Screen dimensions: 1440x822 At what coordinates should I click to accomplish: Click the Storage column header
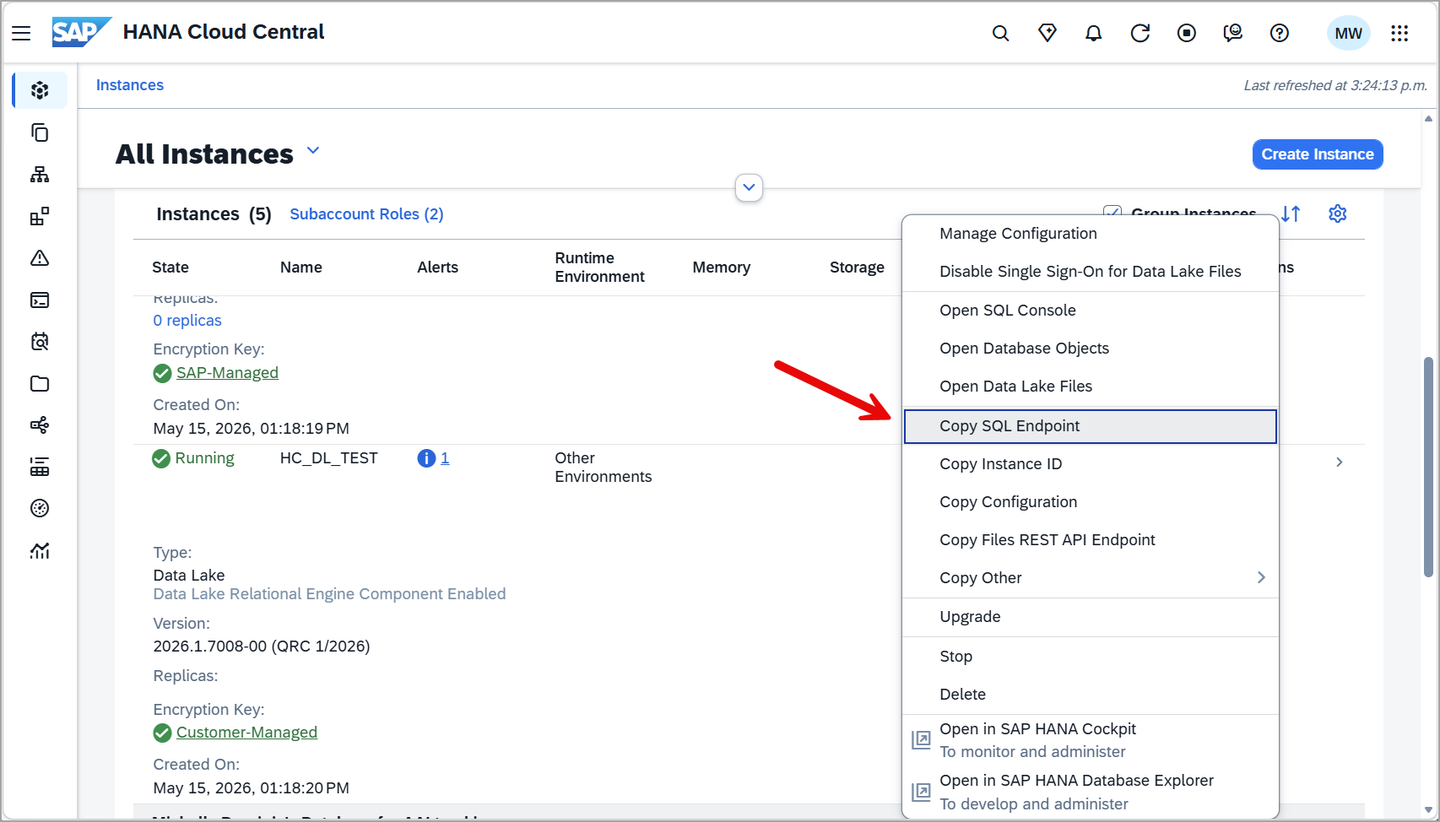857,267
